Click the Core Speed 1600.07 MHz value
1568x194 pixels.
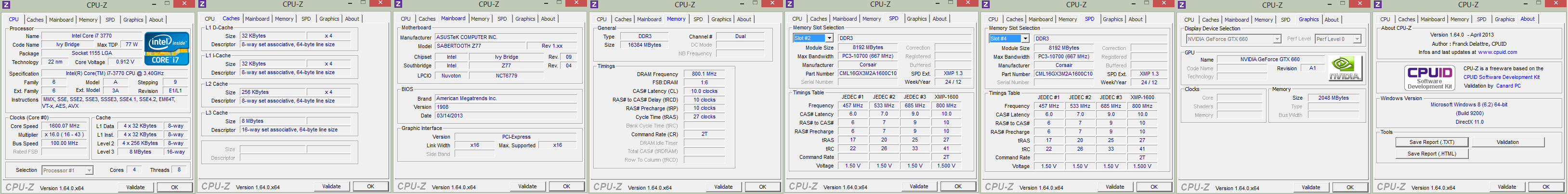[x=64, y=126]
